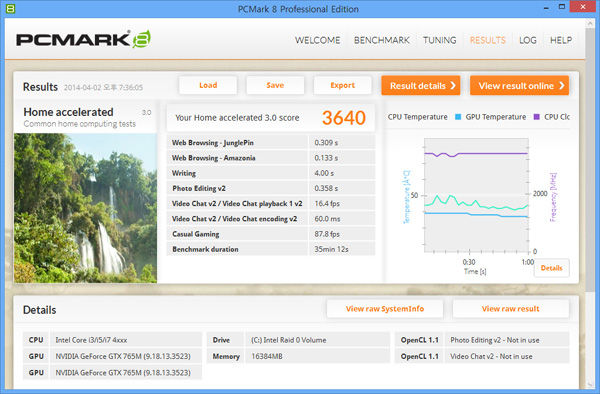Click the arrow on Result details button
The image size is (600, 394).
[453, 86]
